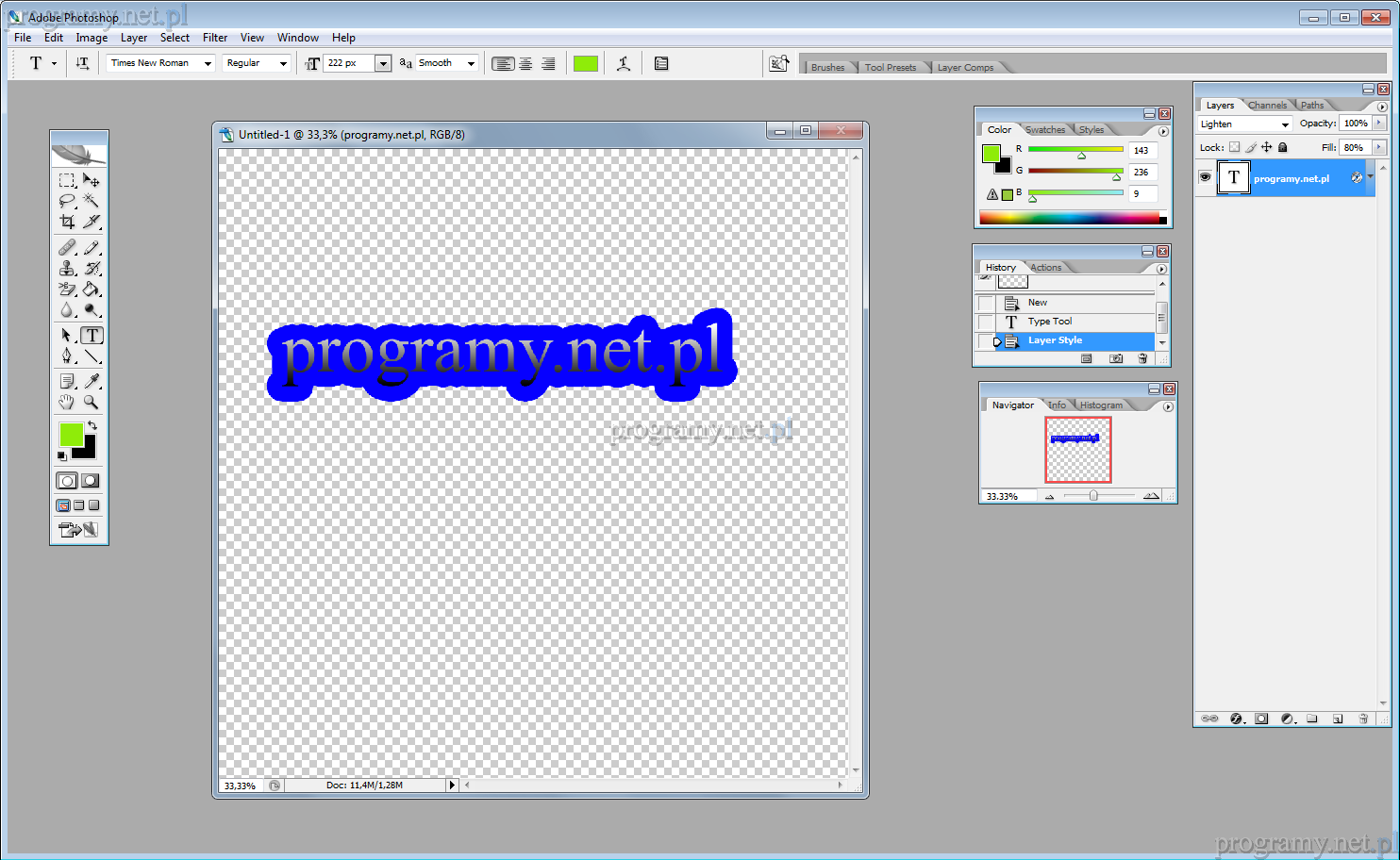Toggle the Lock all padlock
The width and height of the screenshot is (1400, 860).
point(1282,147)
